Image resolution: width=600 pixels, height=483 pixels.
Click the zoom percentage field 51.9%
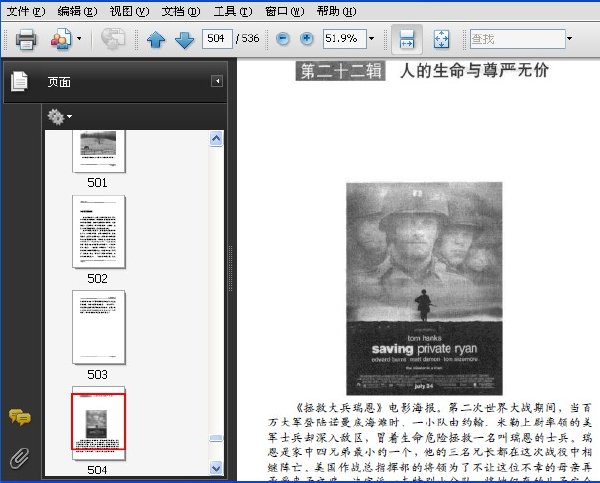344,39
